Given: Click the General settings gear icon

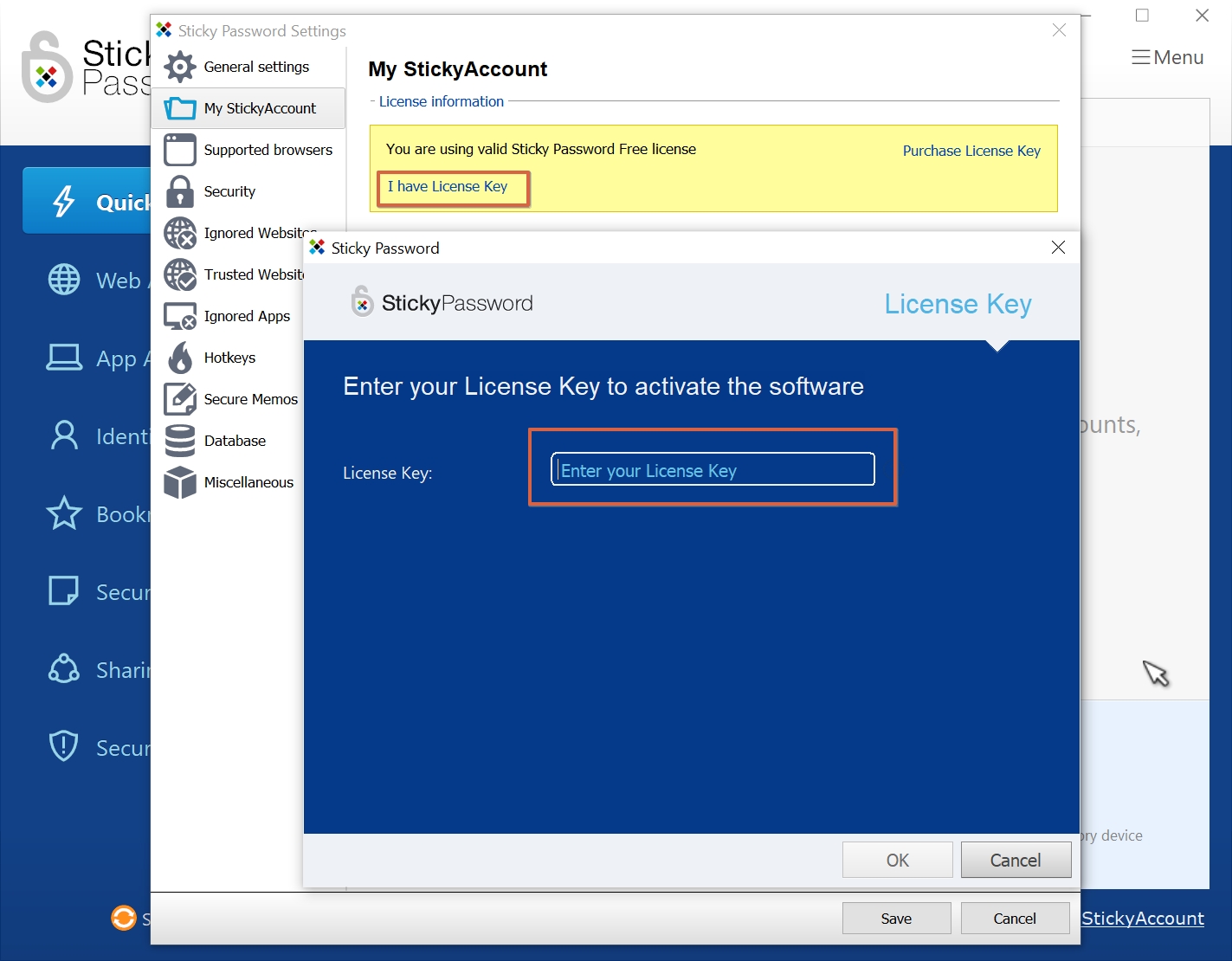Looking at the screenshot, I should point(180,67).
